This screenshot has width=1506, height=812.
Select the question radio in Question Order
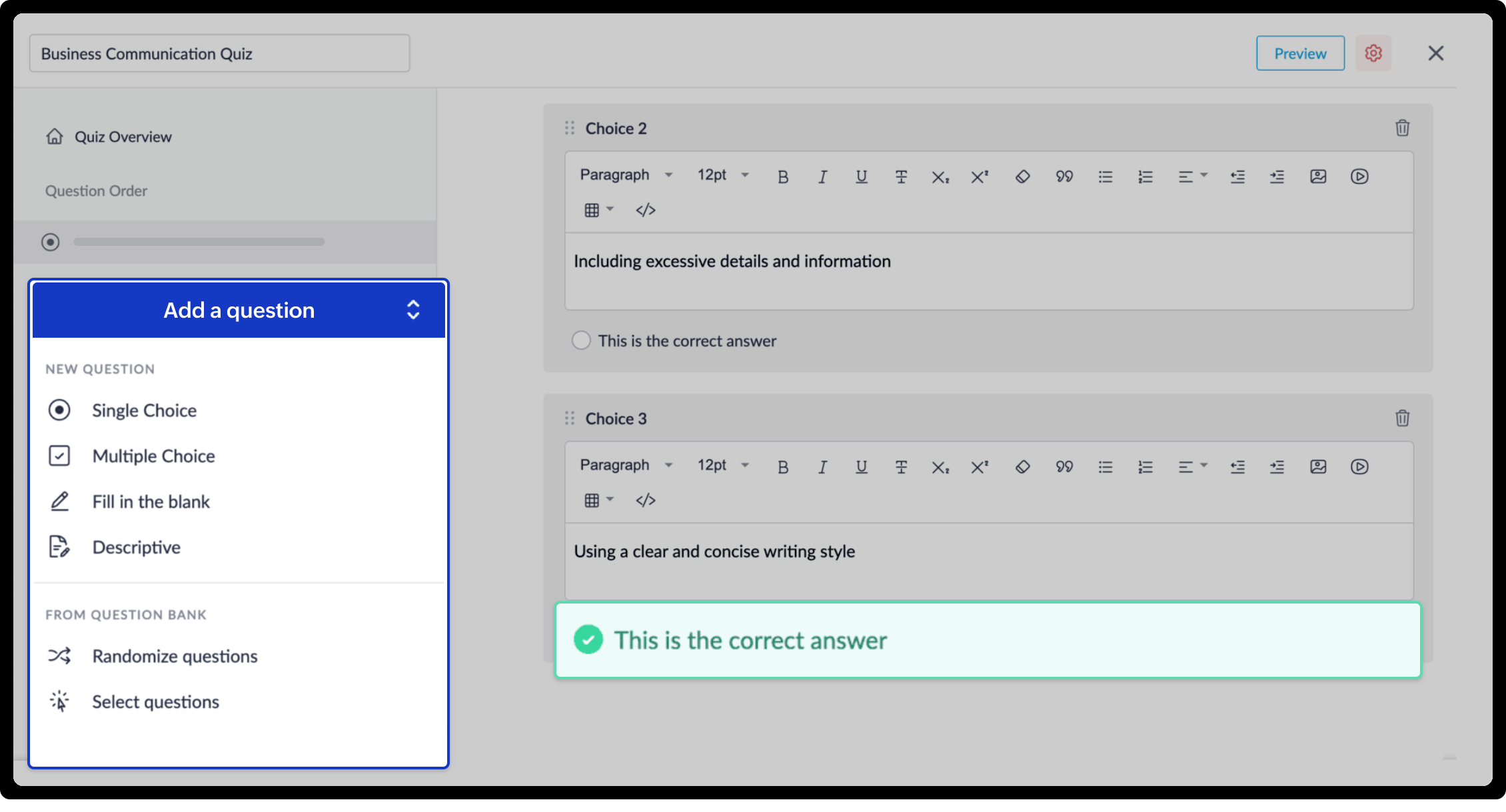point(51,242)
